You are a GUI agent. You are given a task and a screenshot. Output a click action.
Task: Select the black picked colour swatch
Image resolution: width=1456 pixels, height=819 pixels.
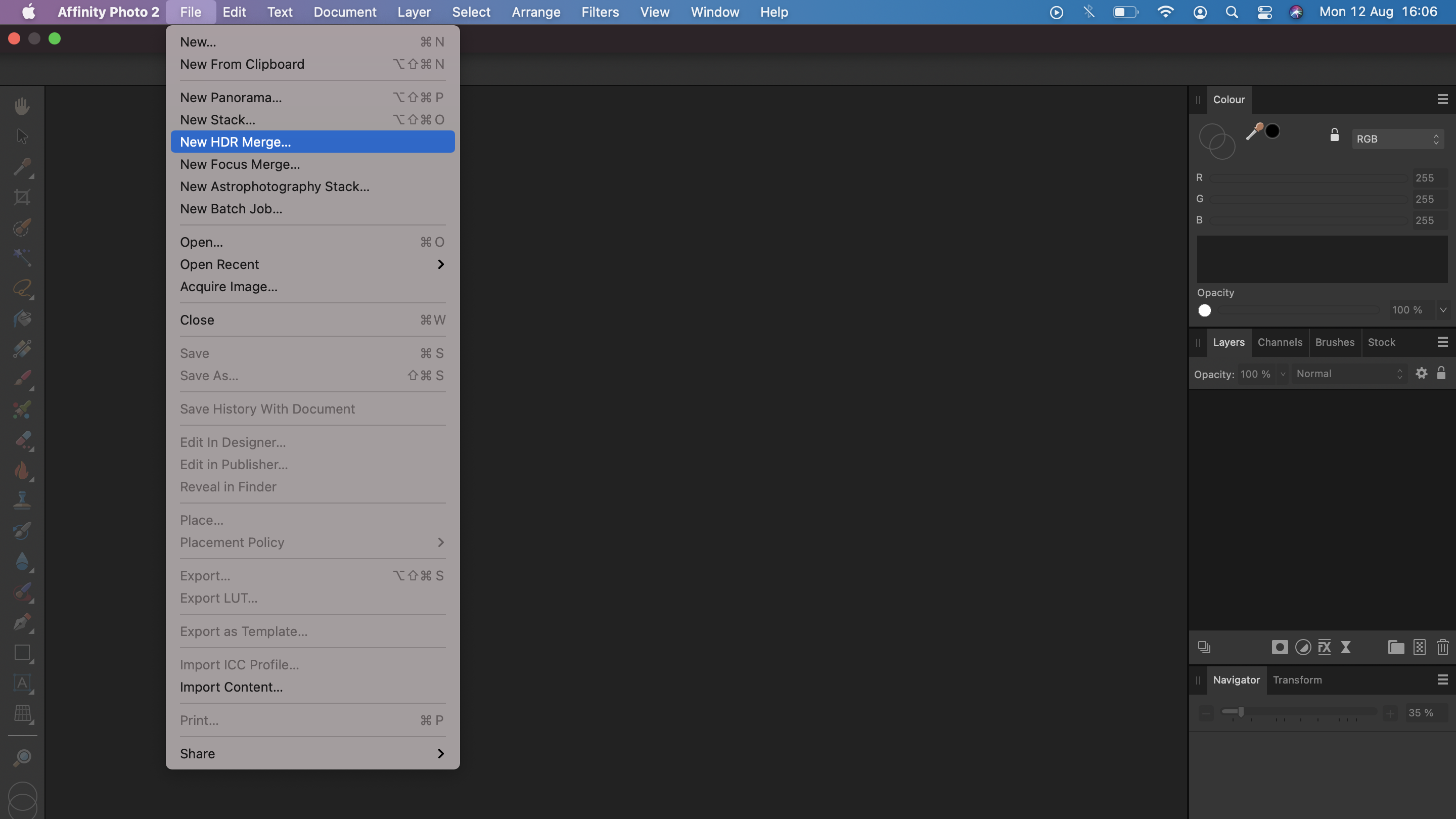pyautogui.click(x=1272, y=131)
